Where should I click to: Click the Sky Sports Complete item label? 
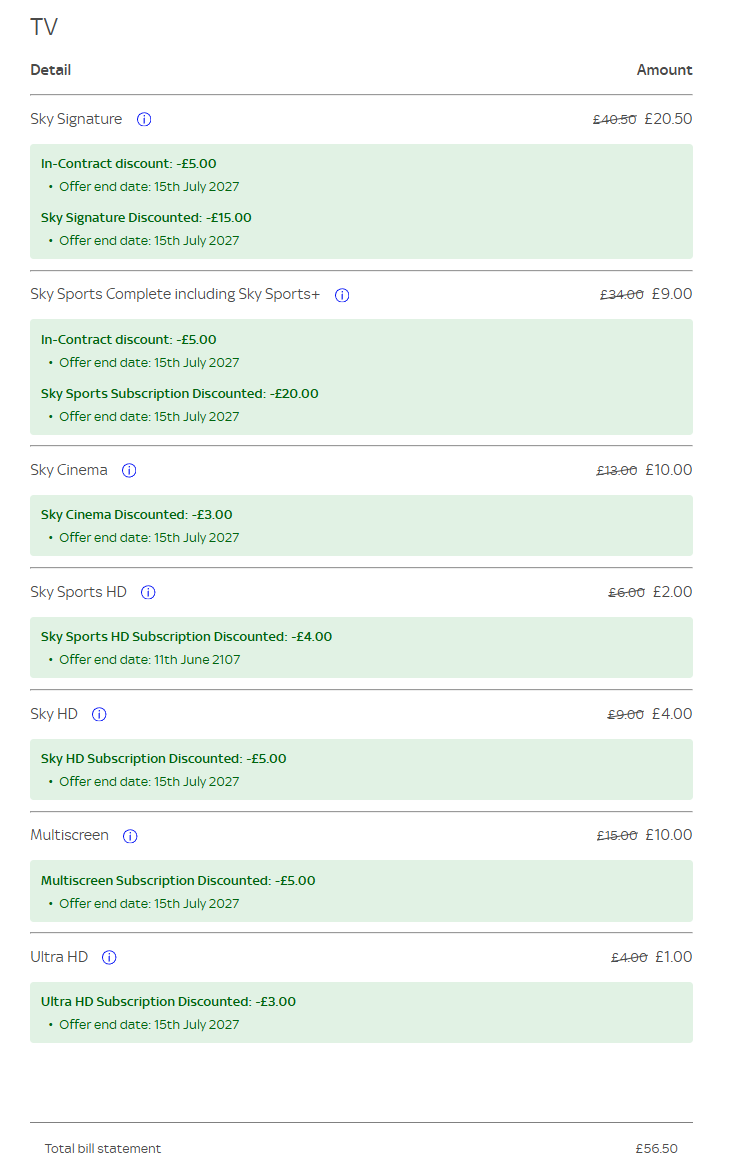point(175,294)
